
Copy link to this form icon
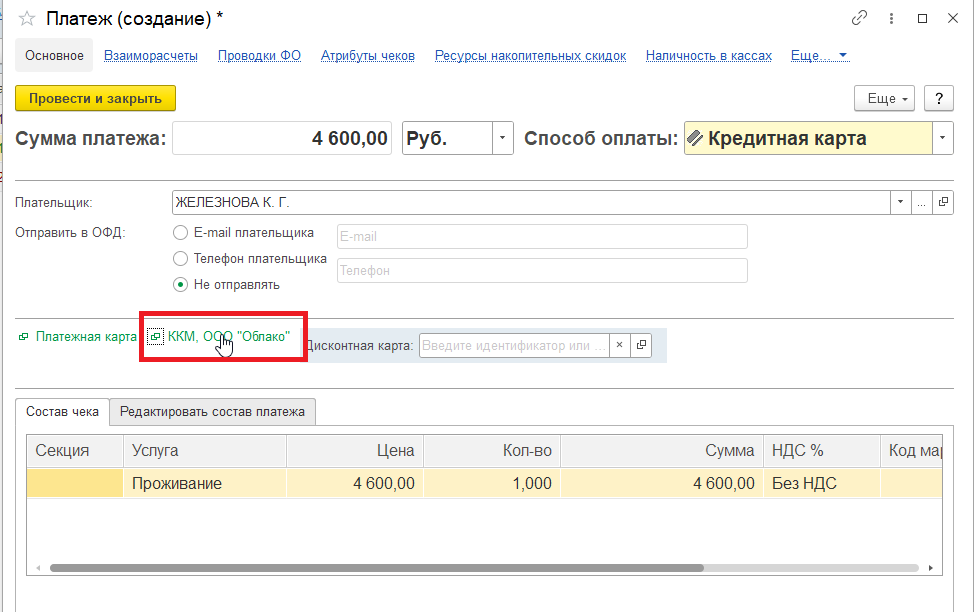point(859,18)
